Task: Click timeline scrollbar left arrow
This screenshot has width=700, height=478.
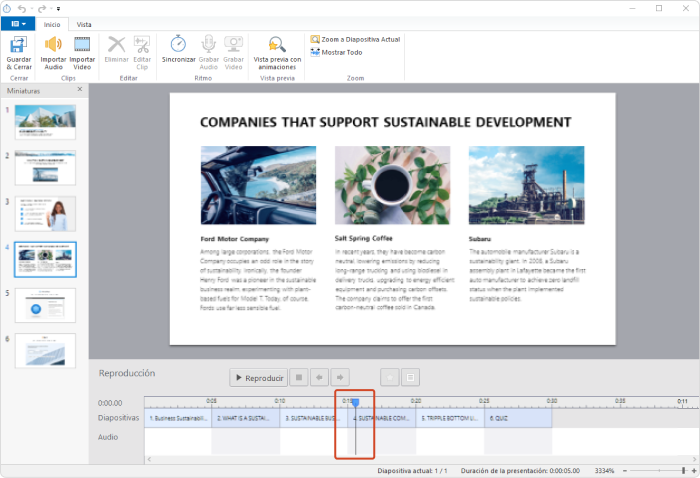Action: 149,459
